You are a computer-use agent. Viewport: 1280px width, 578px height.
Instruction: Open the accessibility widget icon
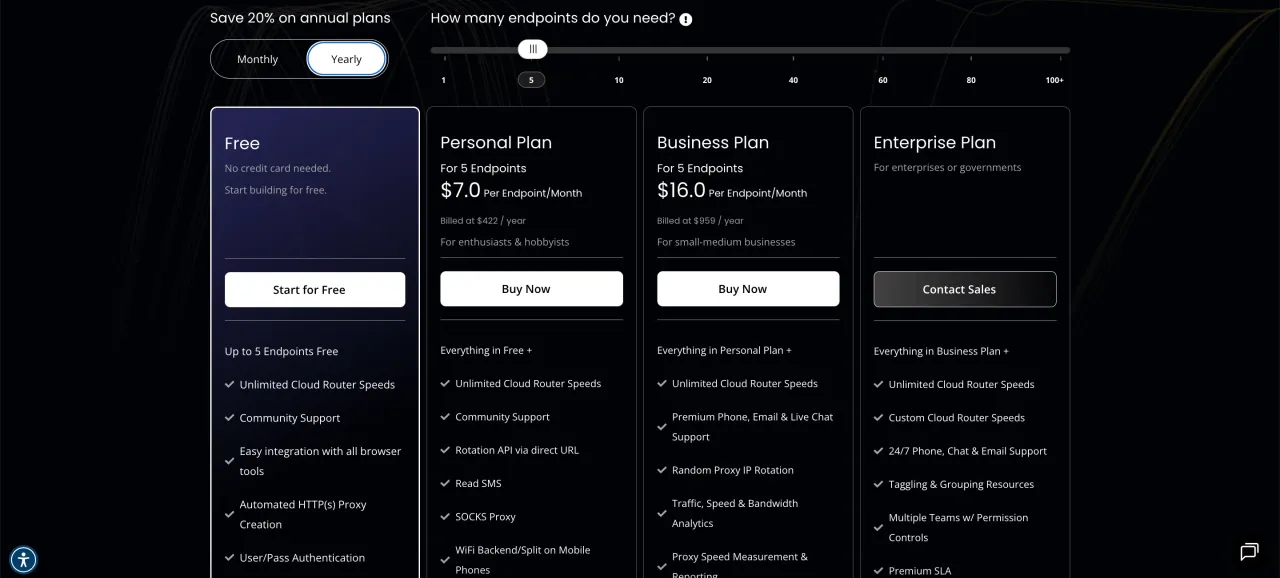(x=23, y=559)
